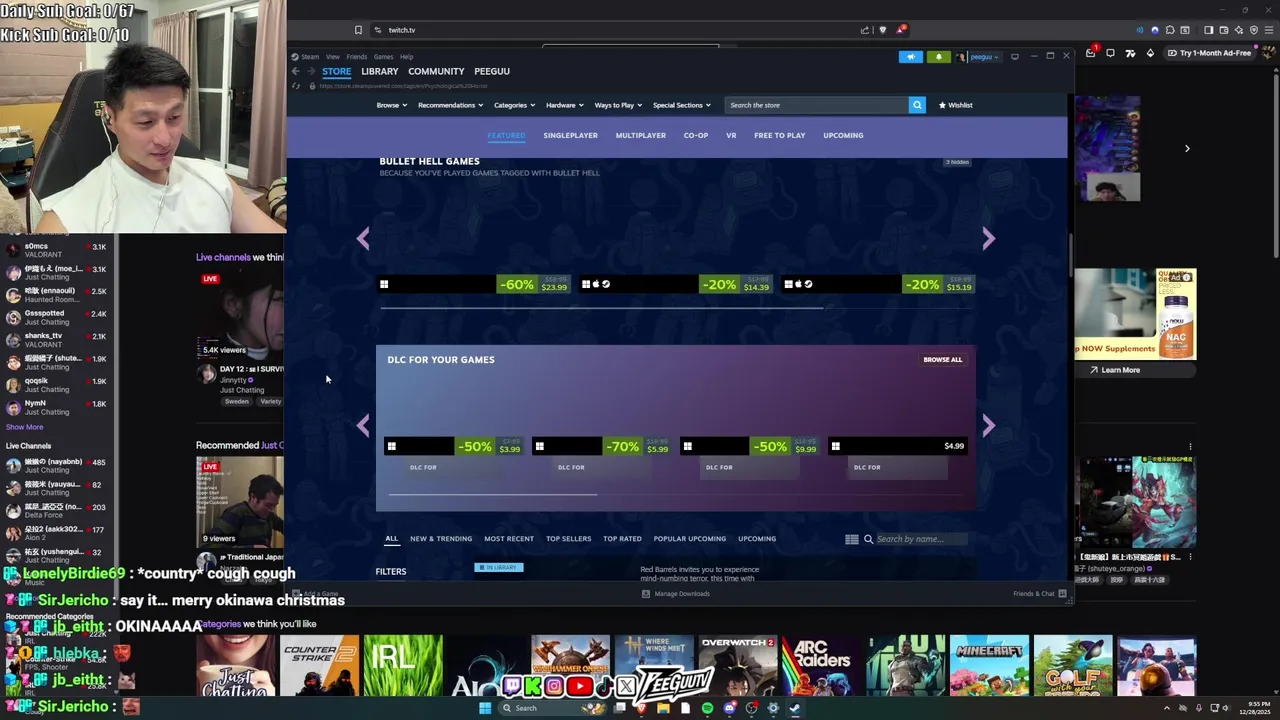Focus the Search the store field
This screenshot has height=720, width=1280.
coord(817,105)
